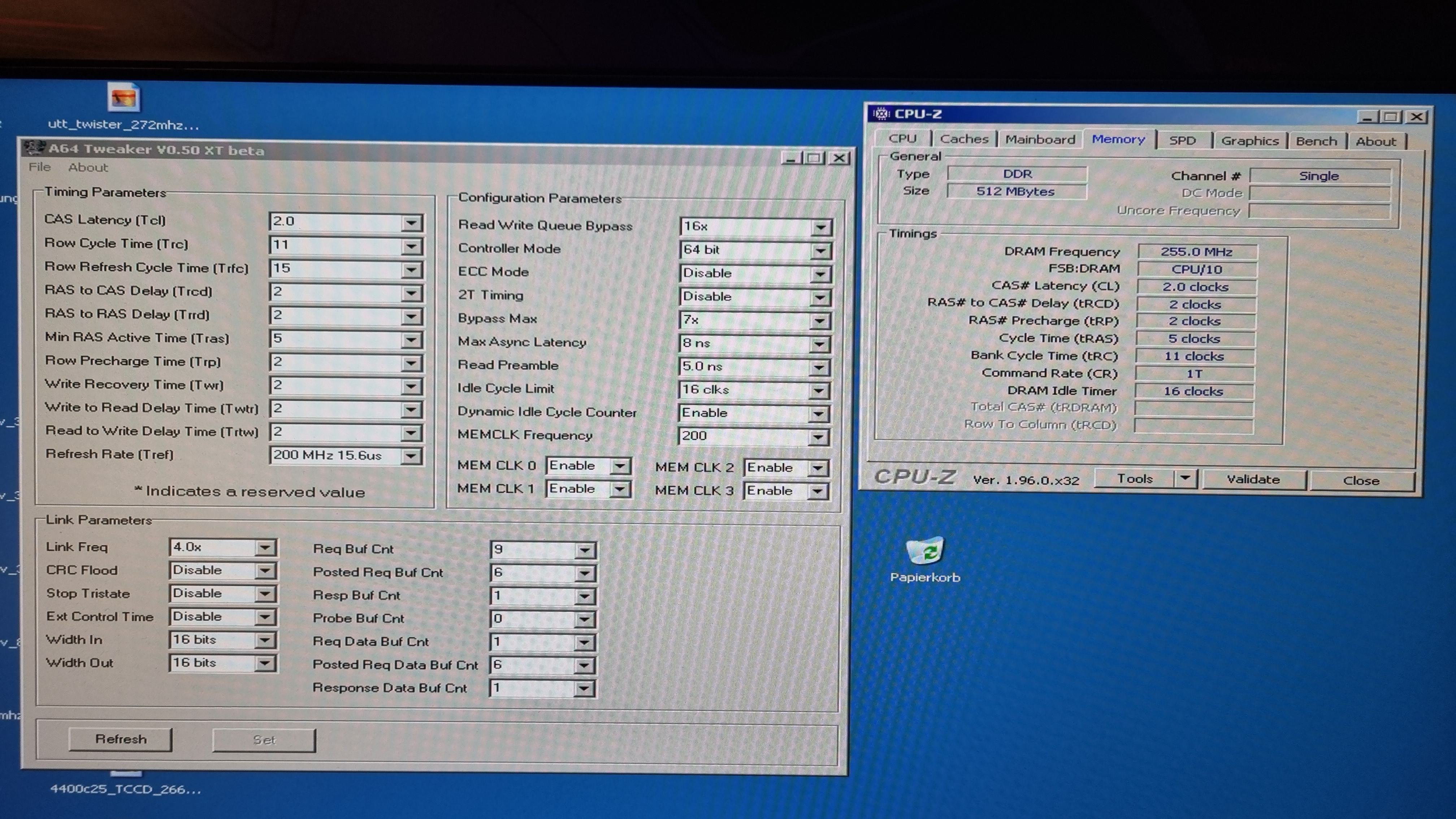Open the Probe Buf Cnt dropdown
Image resolution: width=1456 pixels, height=819 pixels.
click(585, 619)
